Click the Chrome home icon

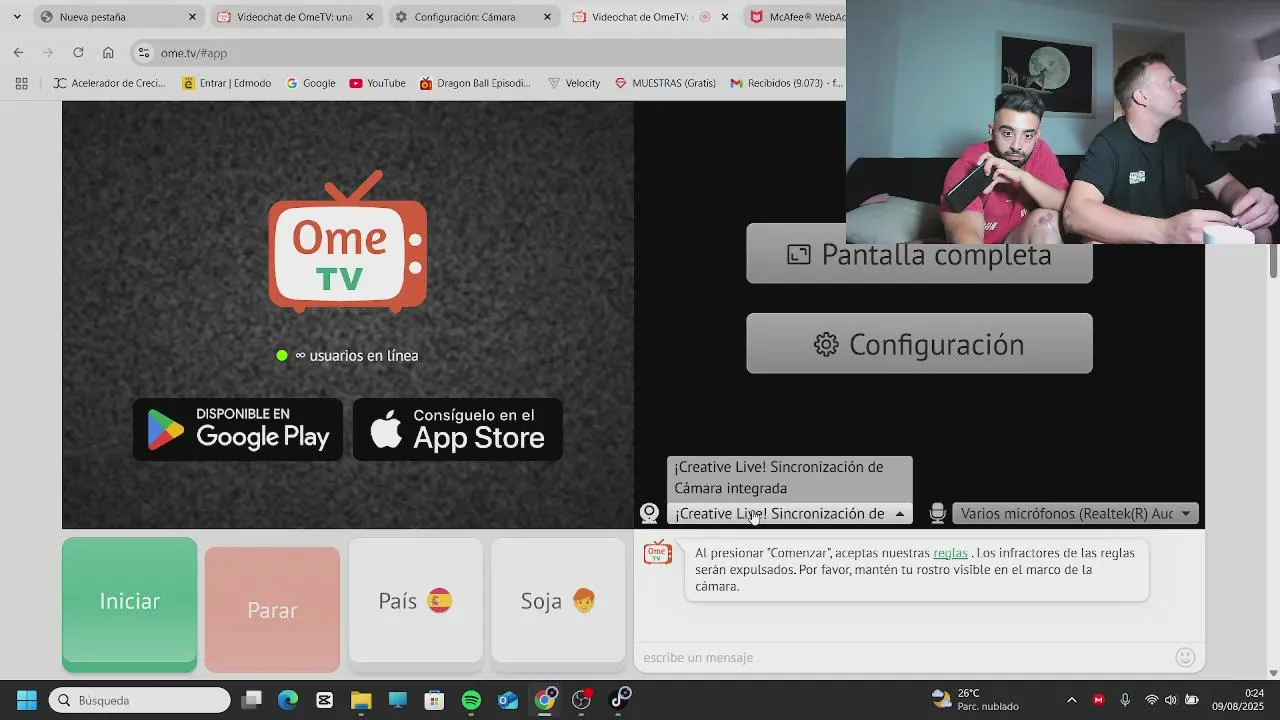pos(108,53)
